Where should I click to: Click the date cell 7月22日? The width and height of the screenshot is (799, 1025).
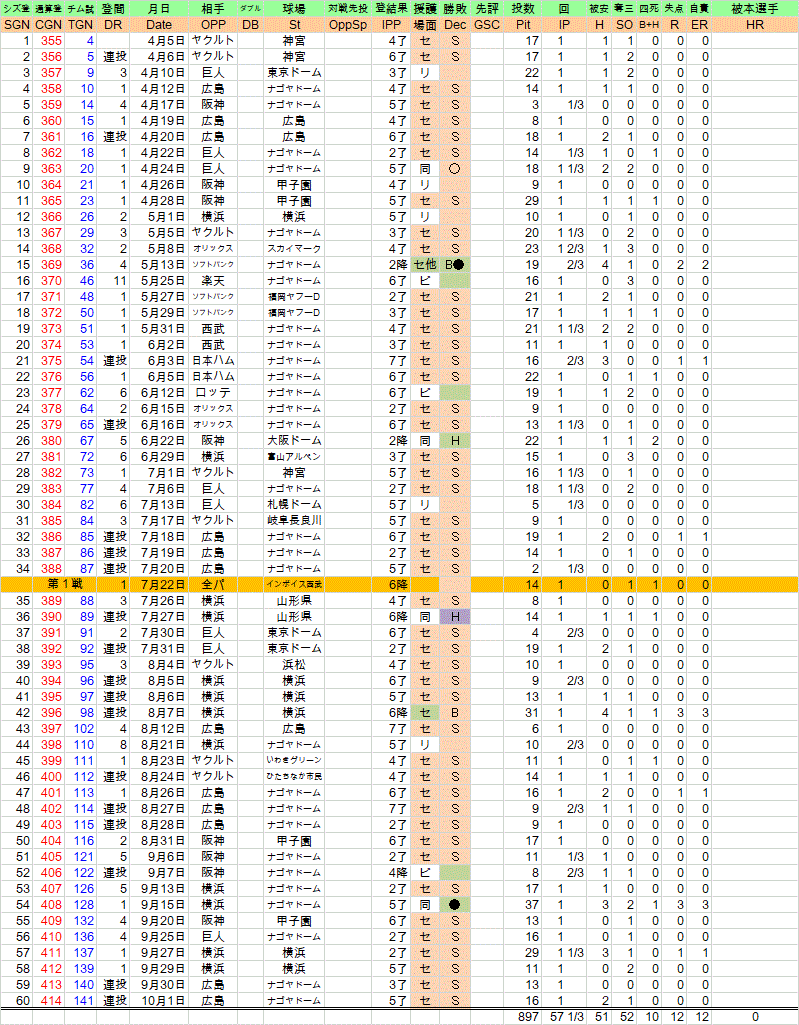(x=163, y=584)
